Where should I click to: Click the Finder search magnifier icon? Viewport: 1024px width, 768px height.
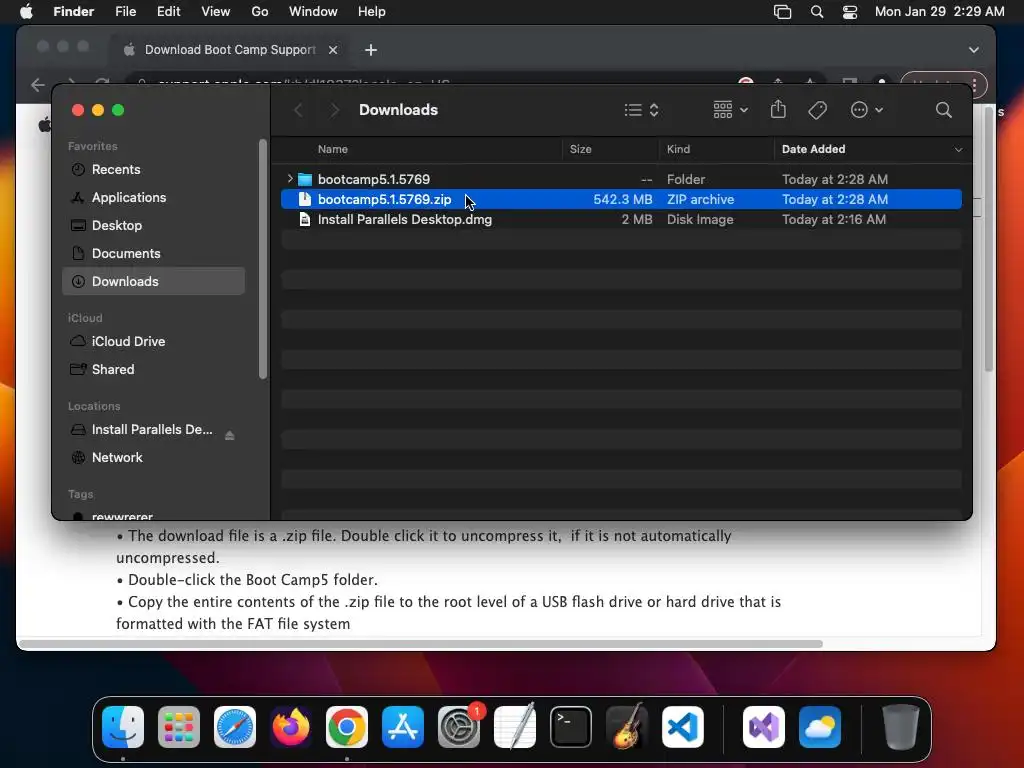(x=943, y=110)
